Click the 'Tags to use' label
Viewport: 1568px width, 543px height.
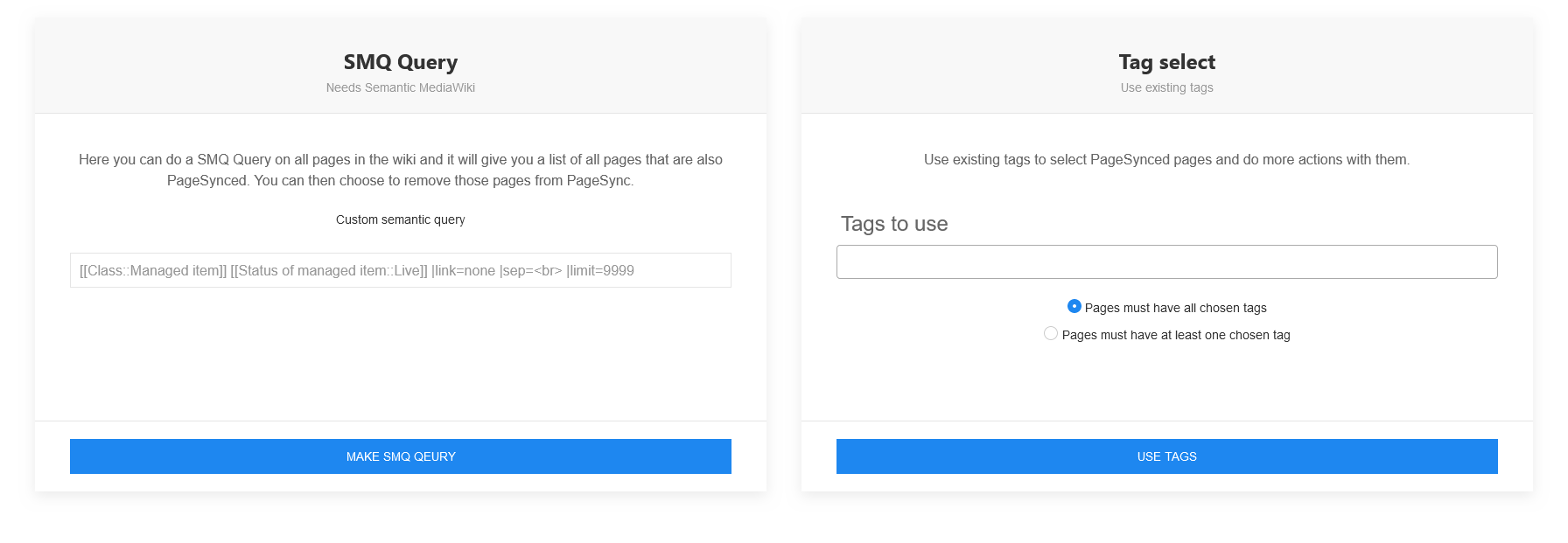point(894,224)
